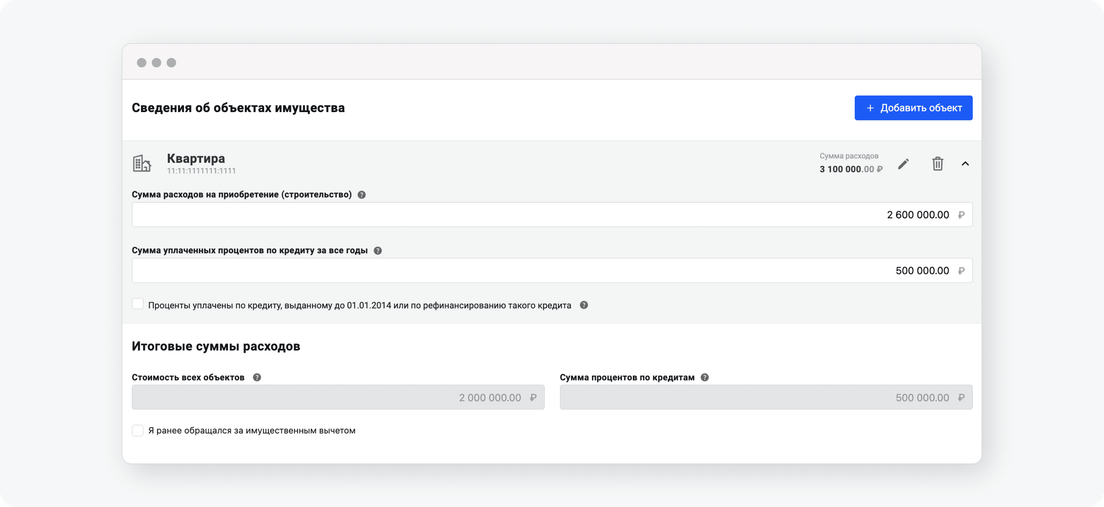
Task: Click the disabled Стоимость всех объектов field
Action: coord(338,397)
